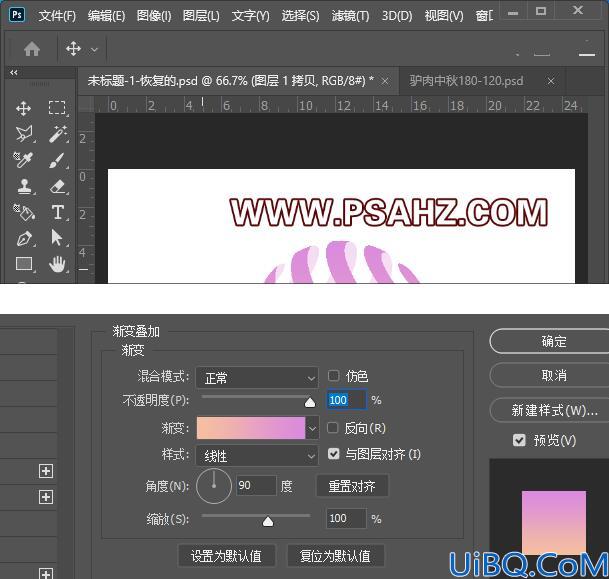Image resolution: width=609 pixels, height=579 pixels.
Task: Open the 选择(S) menu
Action: (x=301, y=16)
